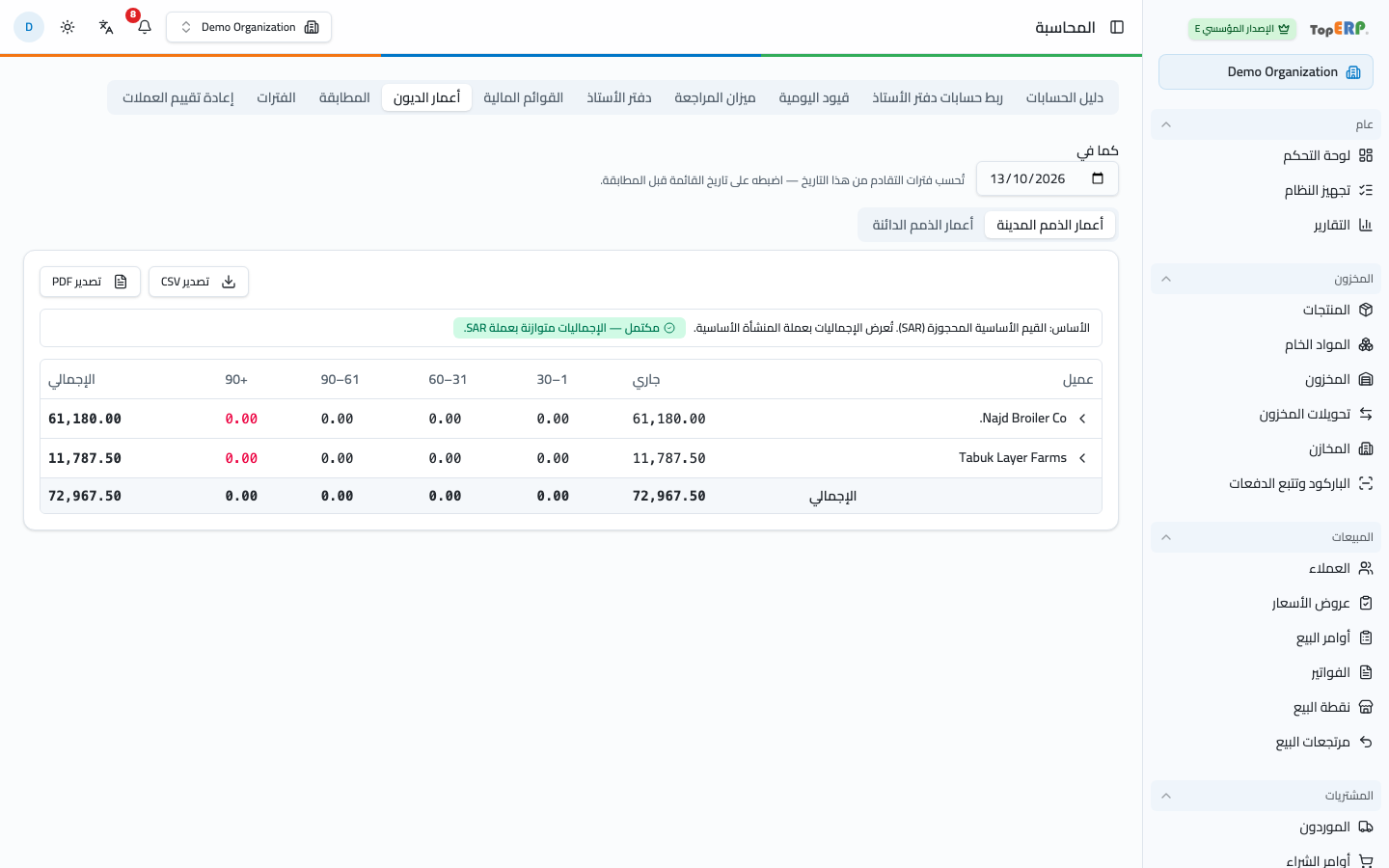This screenshot has width=1389, height=868.
Task: Collapse the المشتريات sidebar section
Action: tap(1266, 796)
